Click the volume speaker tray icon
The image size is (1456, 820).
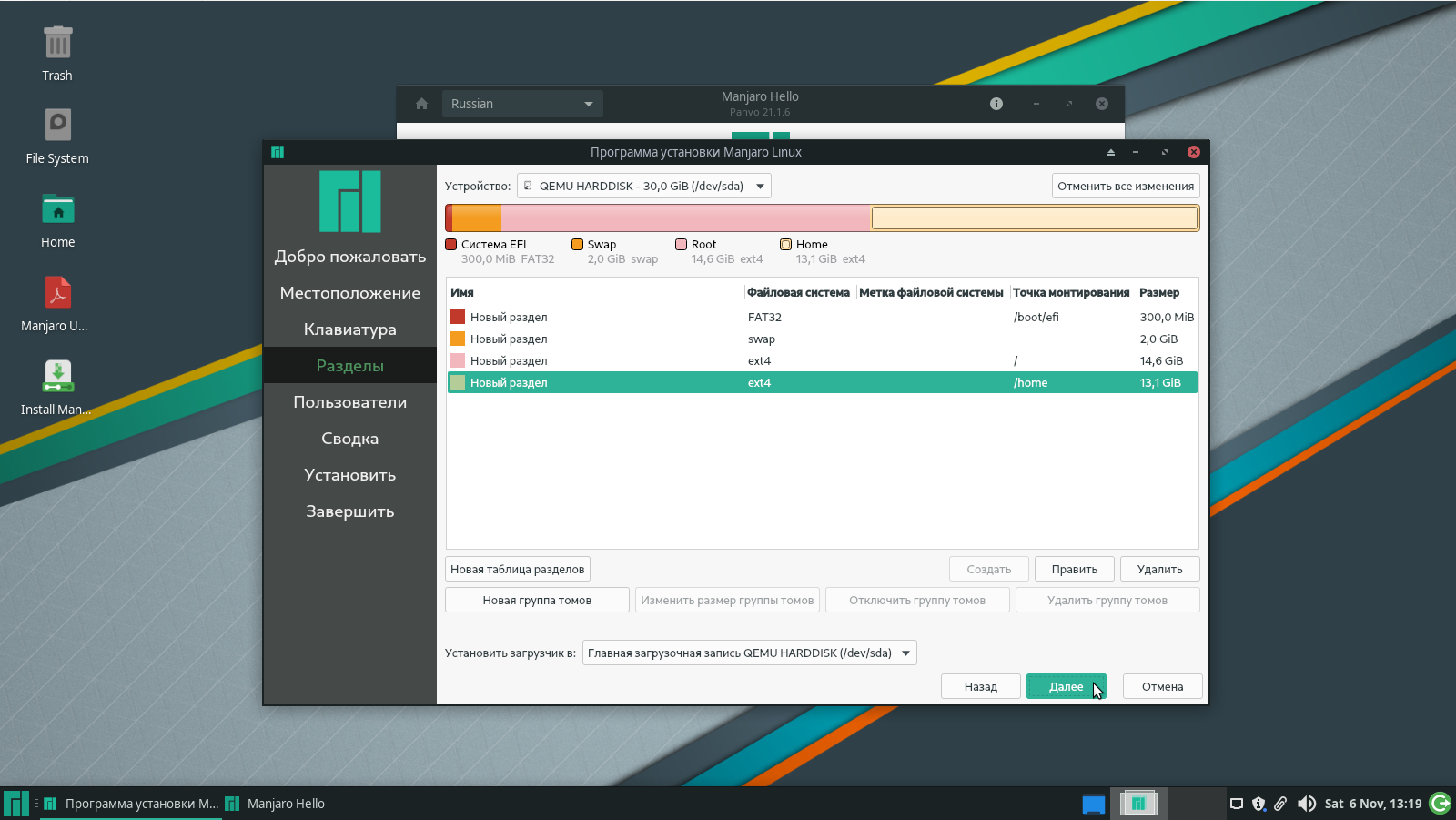point(1306,804)
